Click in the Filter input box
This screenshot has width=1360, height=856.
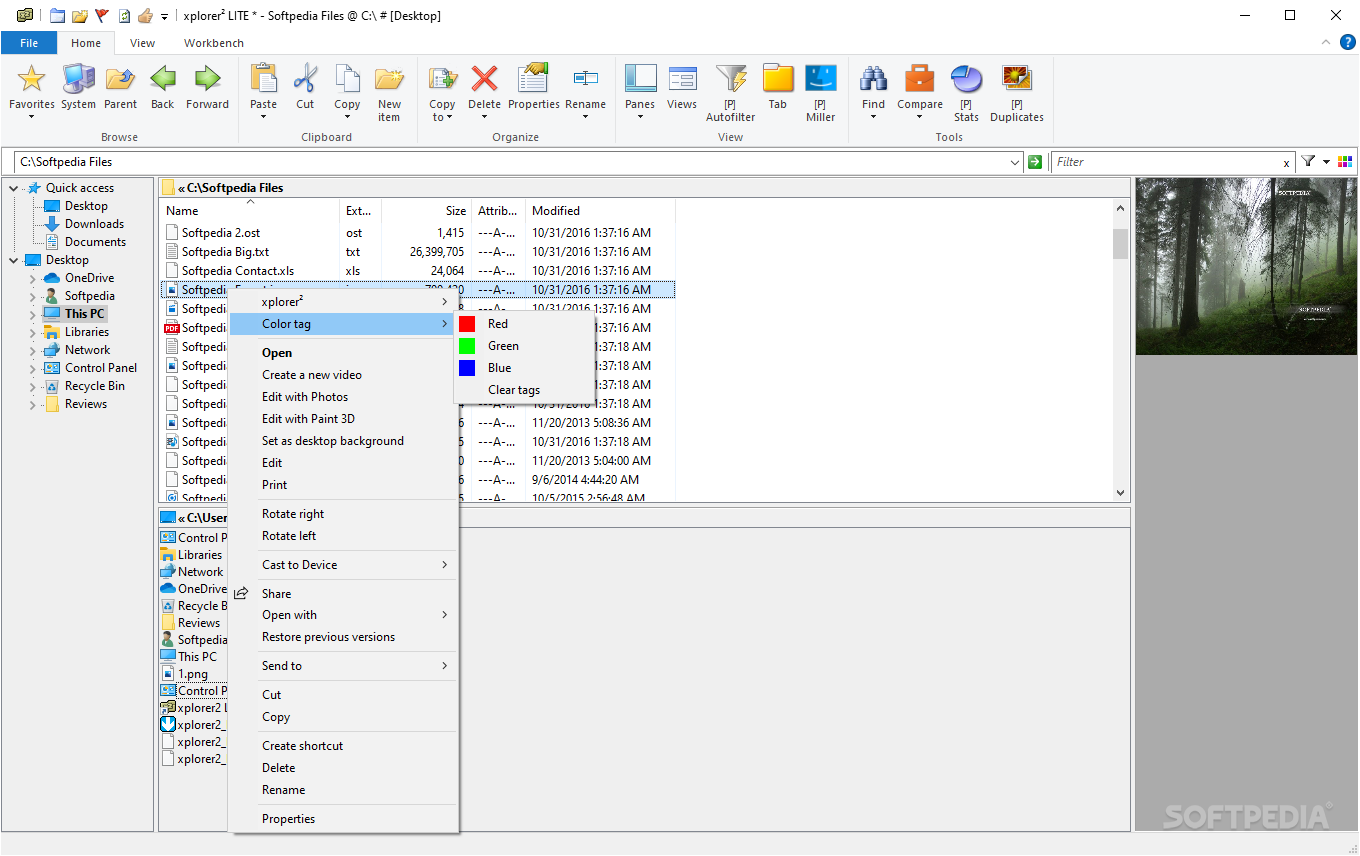point(1166,162)
